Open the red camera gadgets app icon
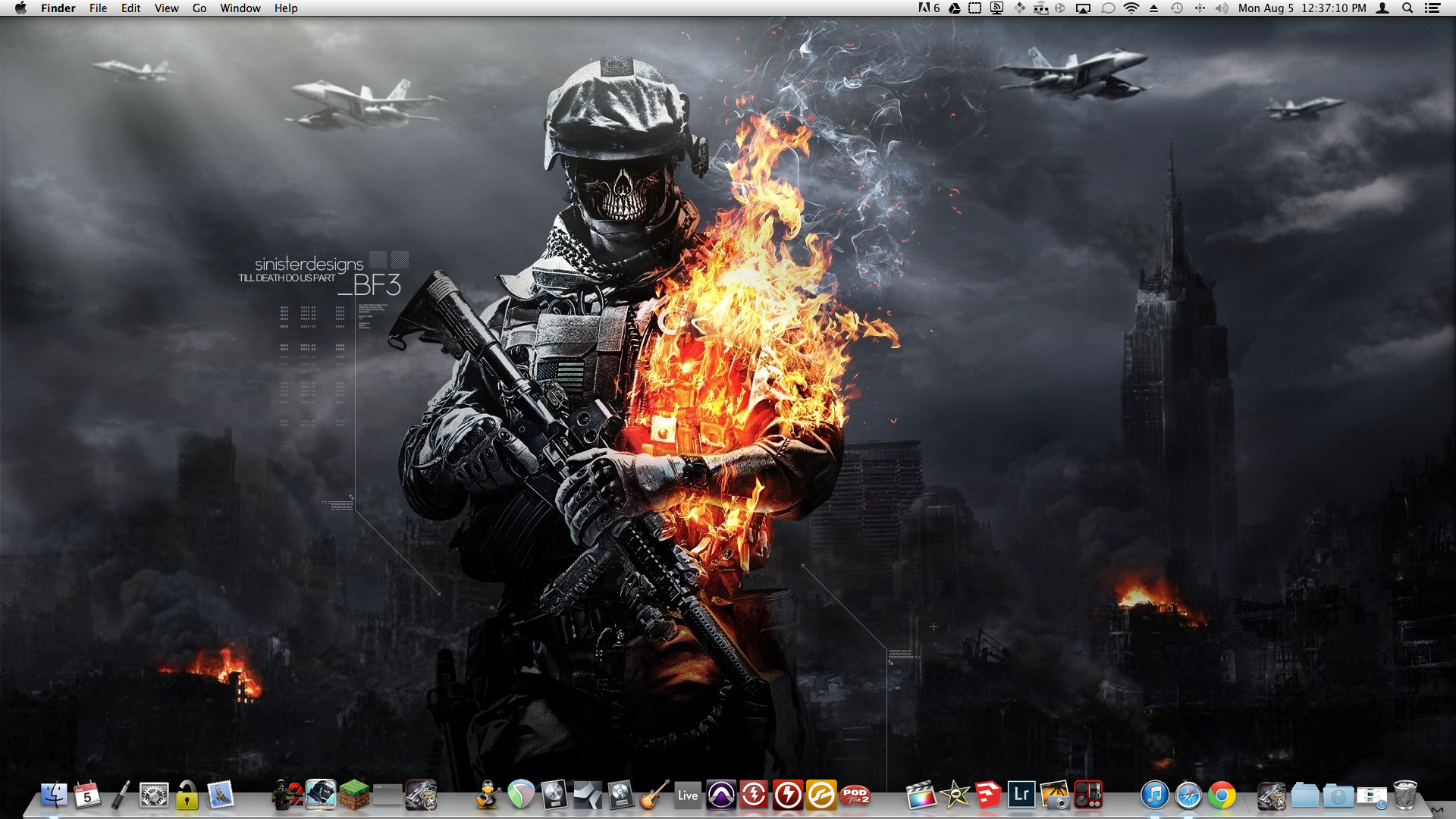This screenshot has height=819, width=1456. (x=1088, y=795)
